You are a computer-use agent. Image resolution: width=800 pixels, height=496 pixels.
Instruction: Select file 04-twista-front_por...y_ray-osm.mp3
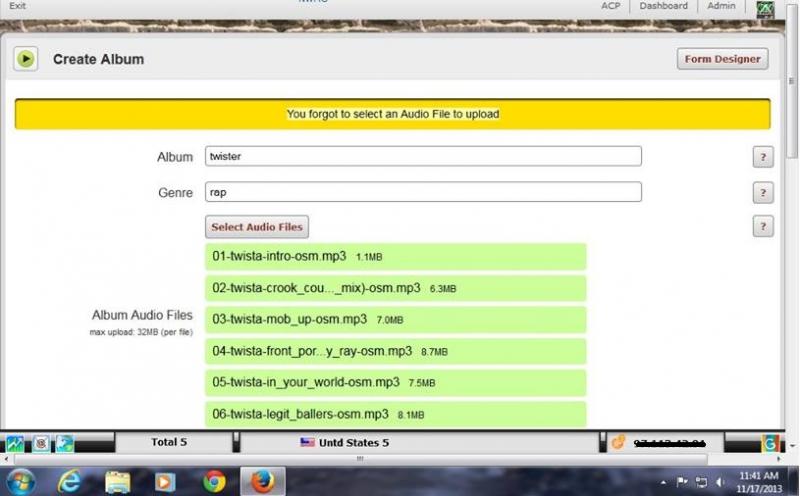pyautogui.click(x=395, y=351)
